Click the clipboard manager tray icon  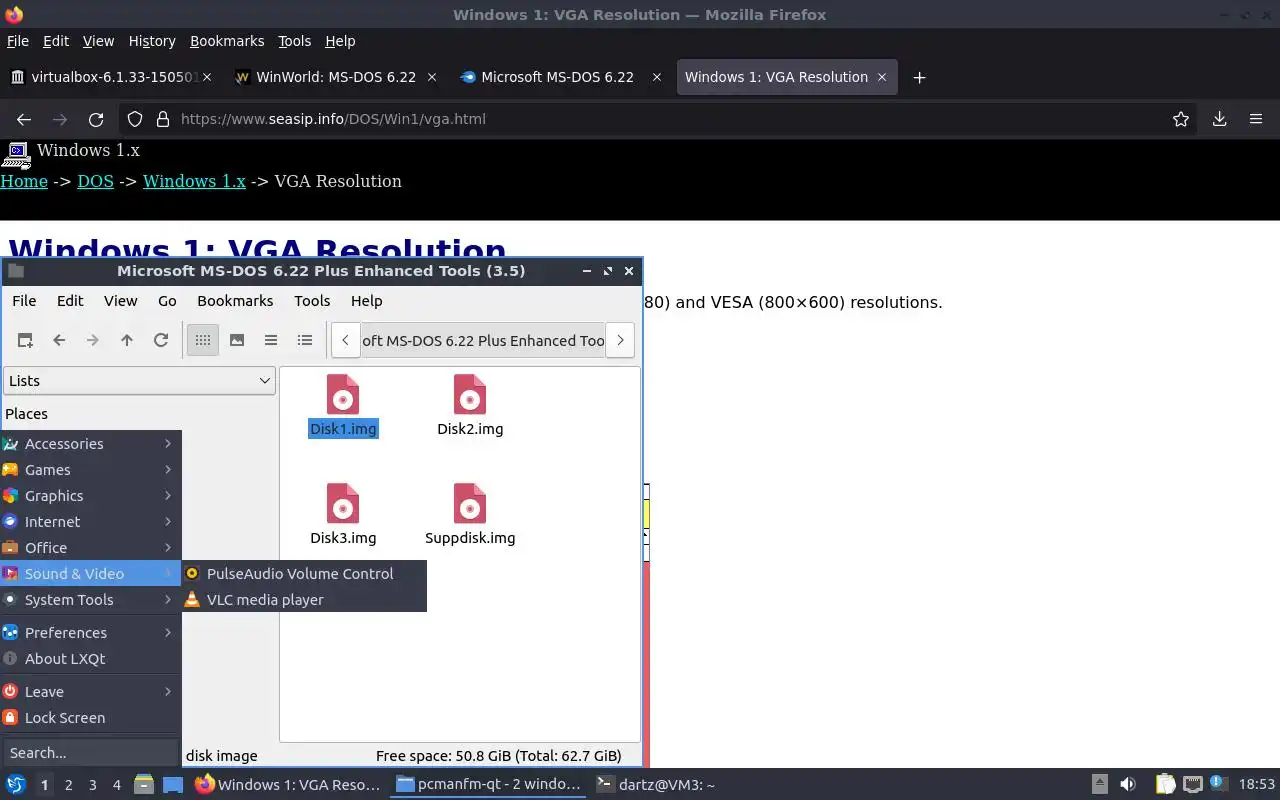click(1165, 785)
